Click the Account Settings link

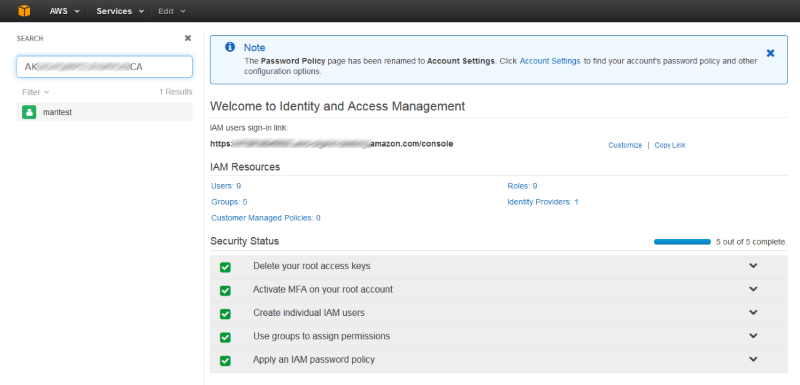[550, 61]
